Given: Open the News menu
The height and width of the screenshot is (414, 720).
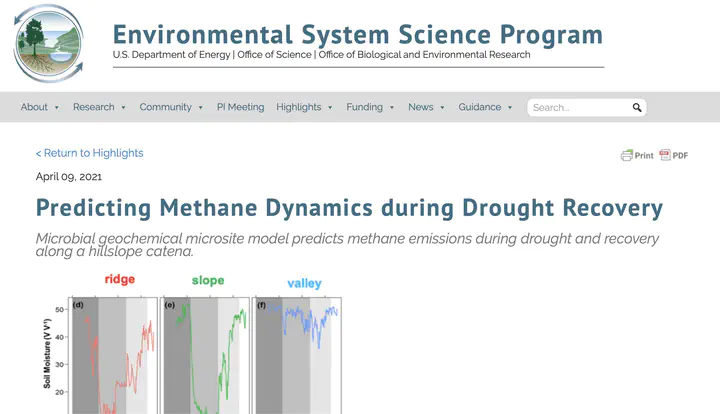Looking at the screenshot, I should tap(421, 107).
